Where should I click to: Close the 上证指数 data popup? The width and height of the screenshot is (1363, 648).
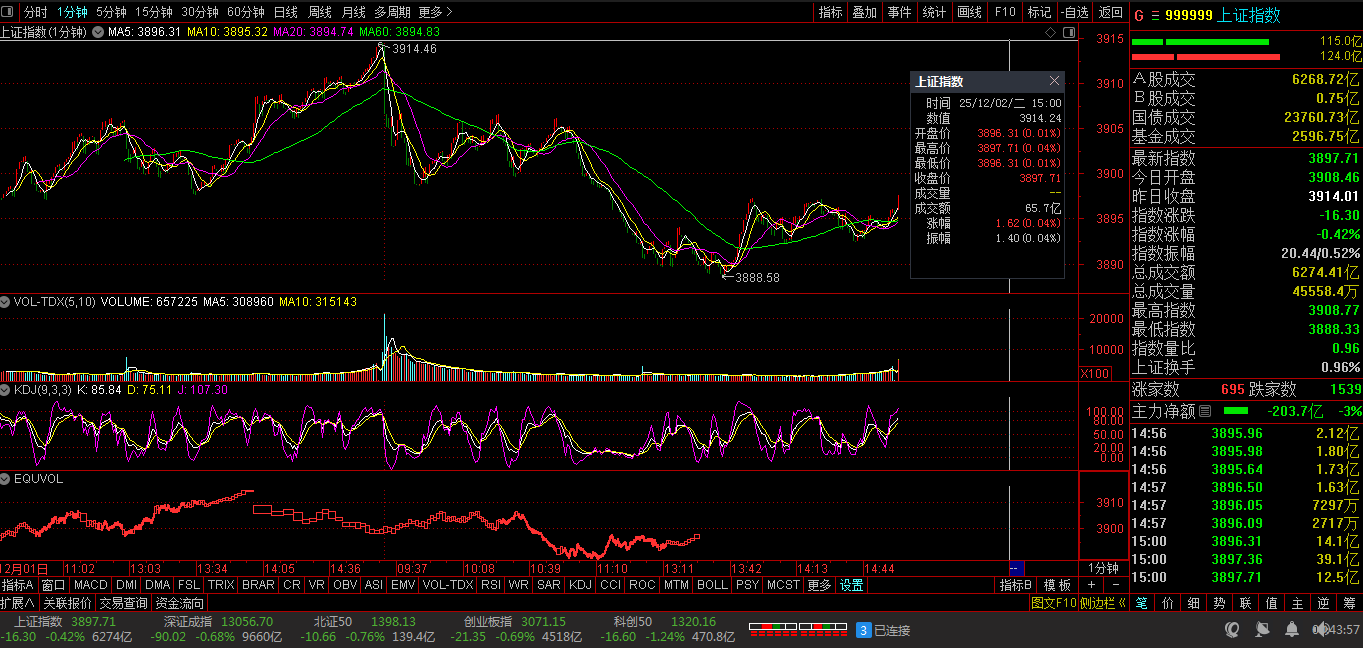point(1054,81)
